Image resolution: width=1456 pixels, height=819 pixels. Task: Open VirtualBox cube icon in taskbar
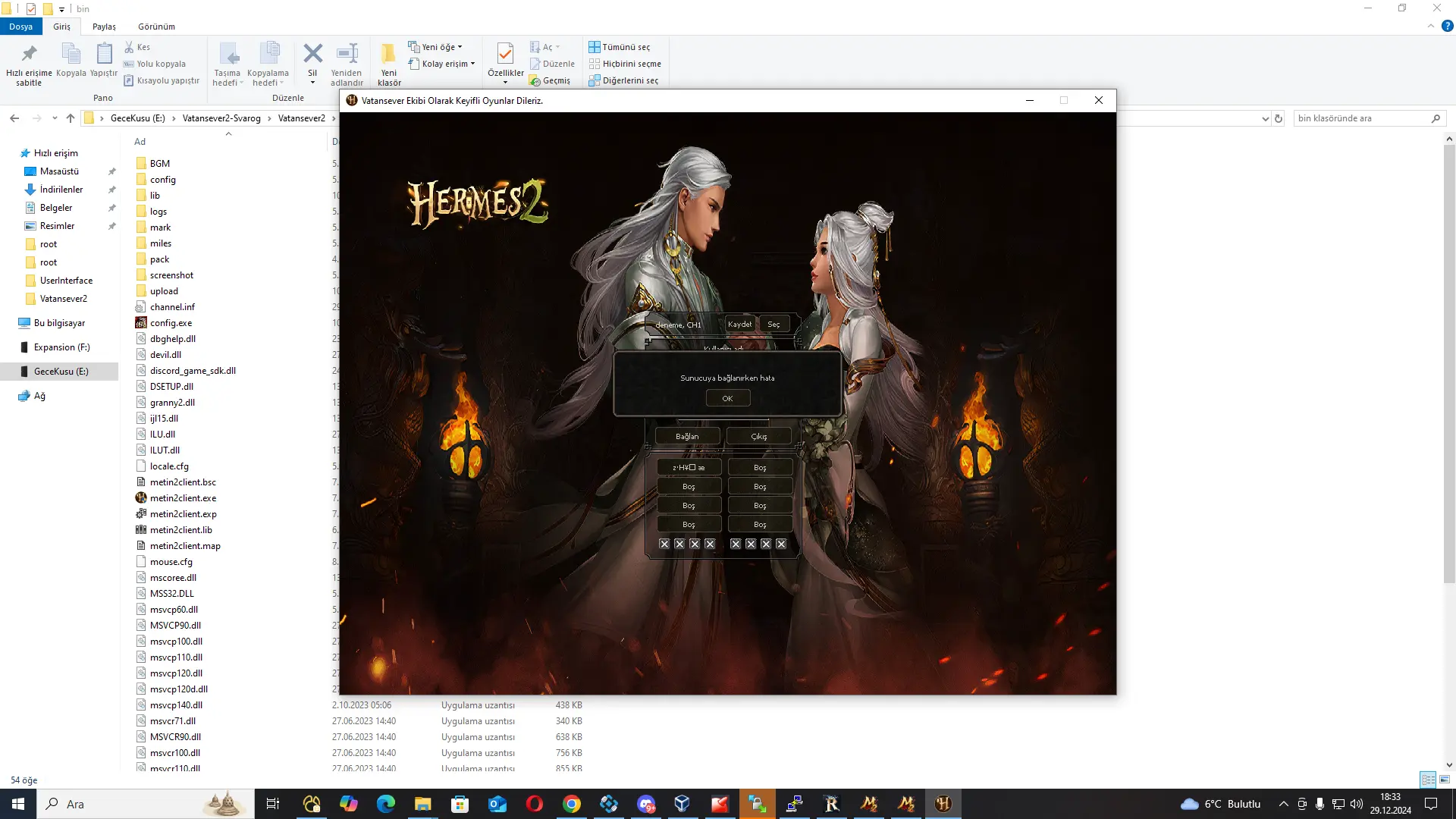[x=682, y=804]
